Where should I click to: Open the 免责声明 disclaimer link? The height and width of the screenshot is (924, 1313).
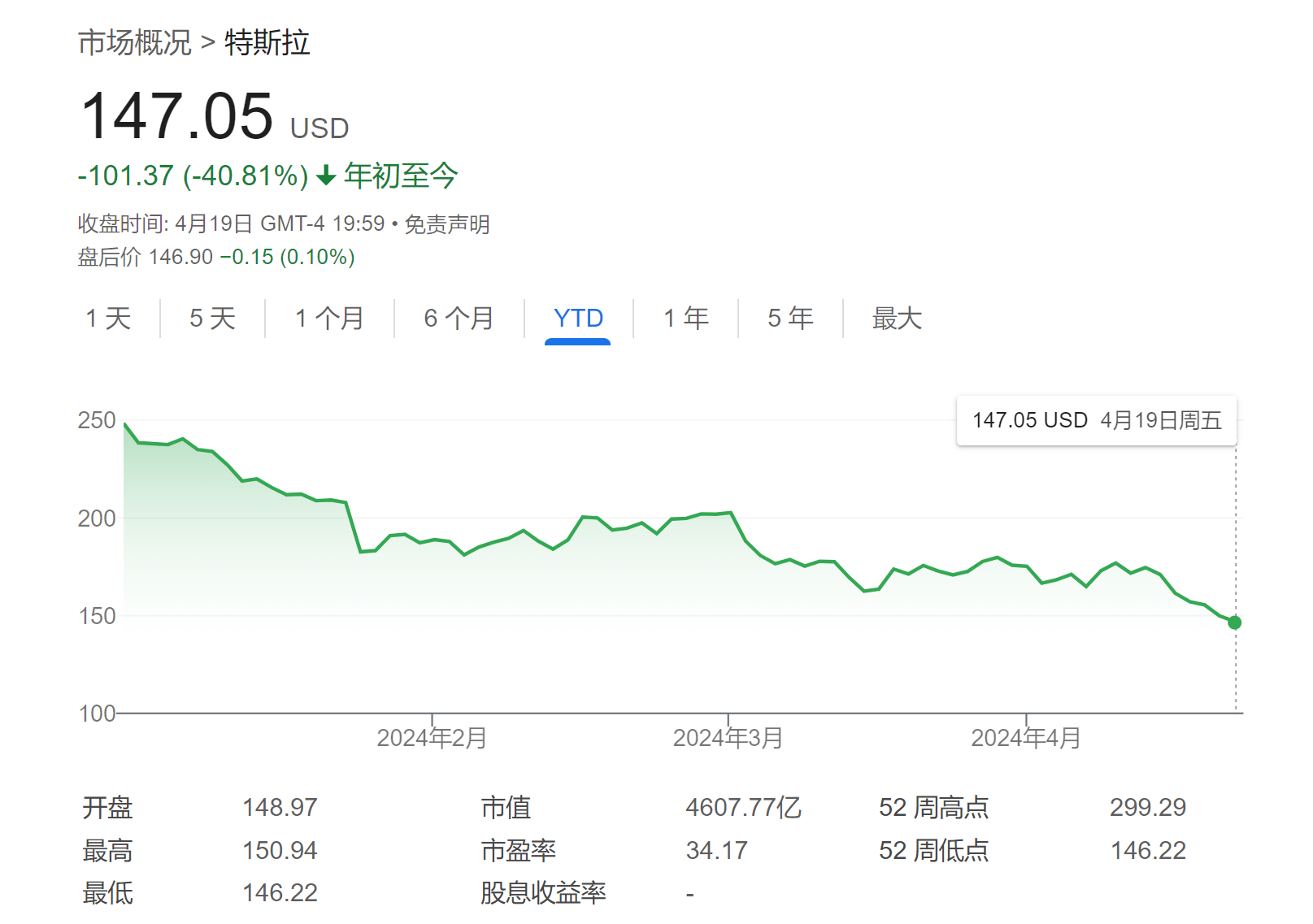[x=446, y=224]
